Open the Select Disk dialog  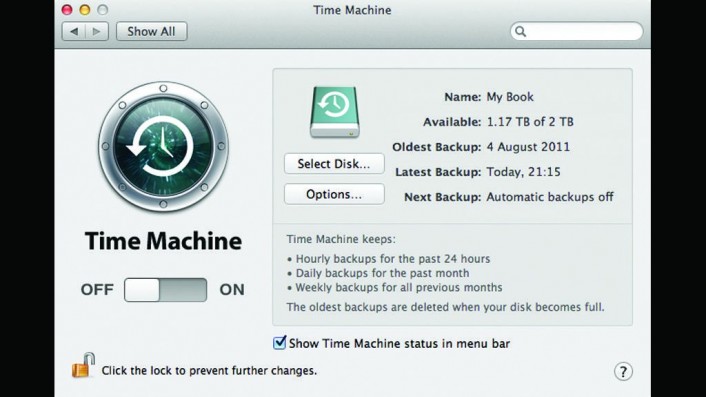click(x=334, y=164)
